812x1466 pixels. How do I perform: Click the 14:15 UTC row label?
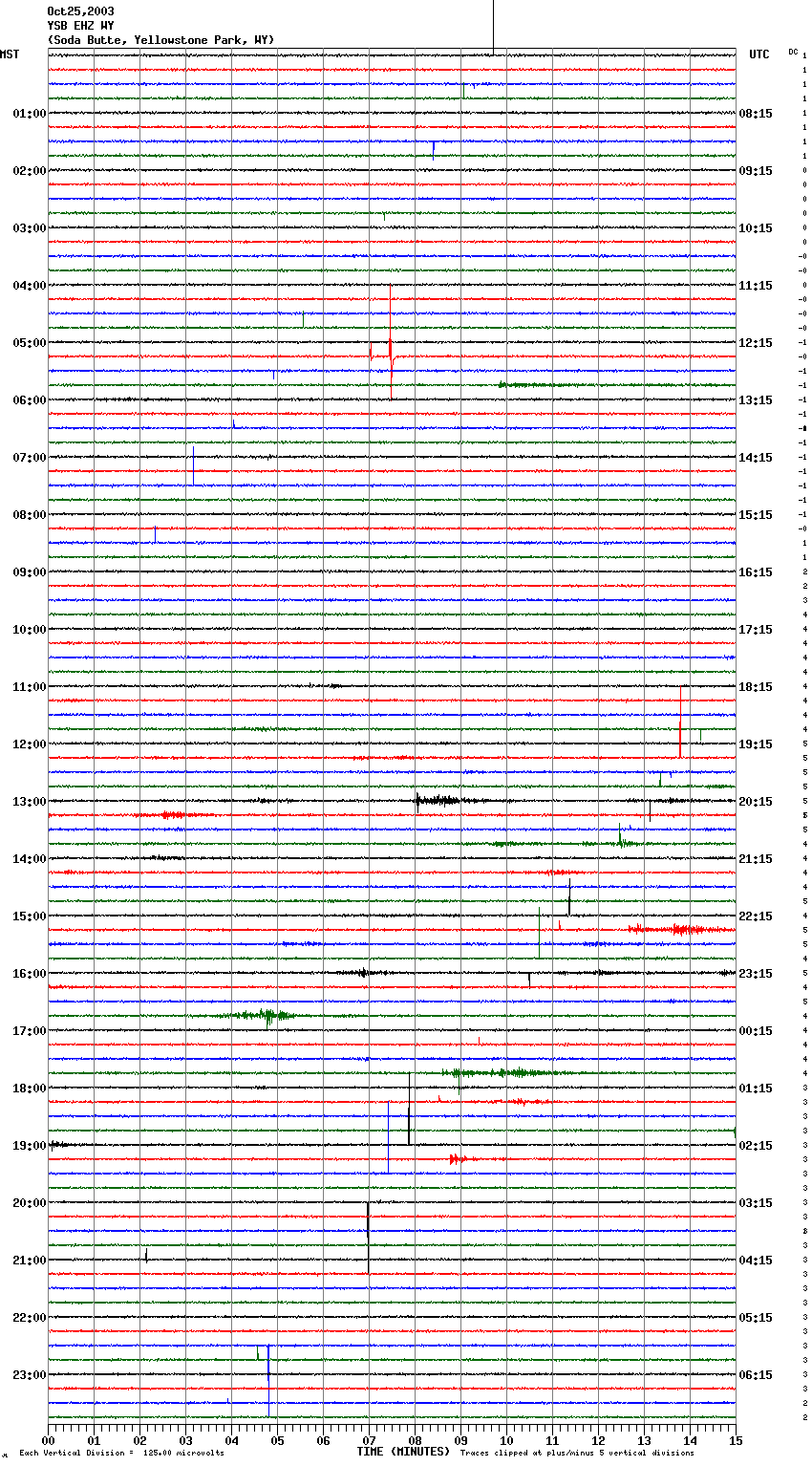pyautogui.click(x=756, y=458)
